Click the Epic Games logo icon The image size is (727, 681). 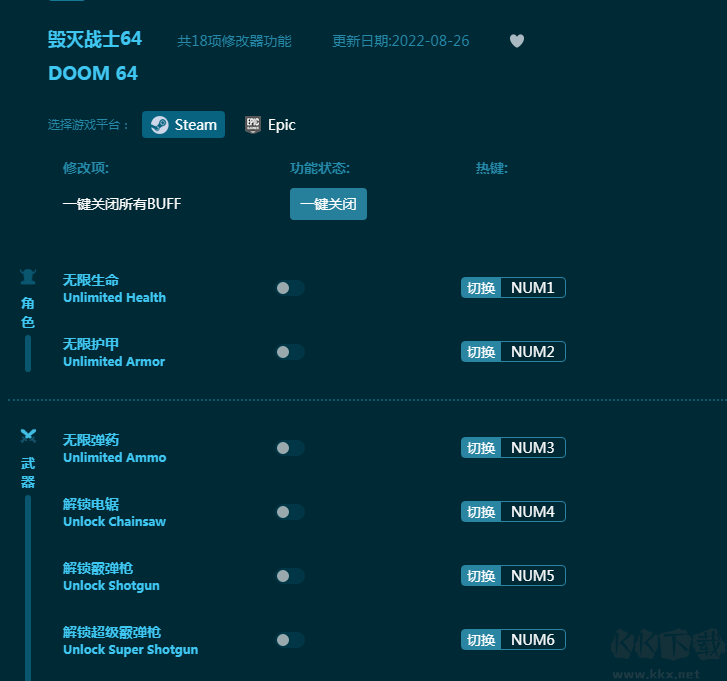[x=253, y=125]
